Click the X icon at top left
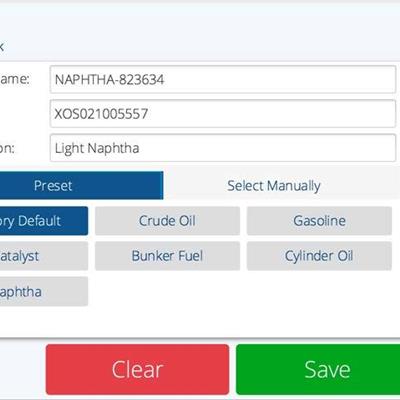 [1, 46]
